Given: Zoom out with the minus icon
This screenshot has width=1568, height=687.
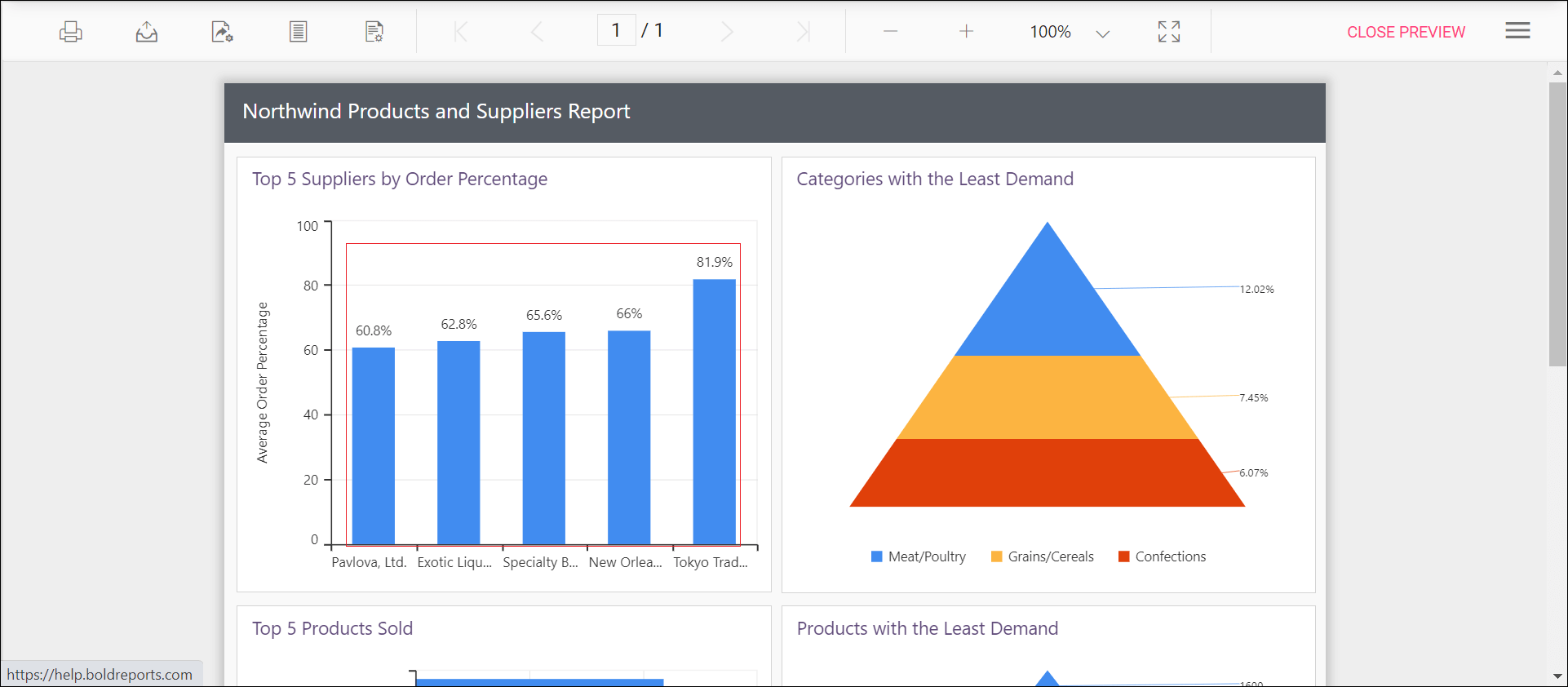Looking at the screenshot, I should point(890,32).
